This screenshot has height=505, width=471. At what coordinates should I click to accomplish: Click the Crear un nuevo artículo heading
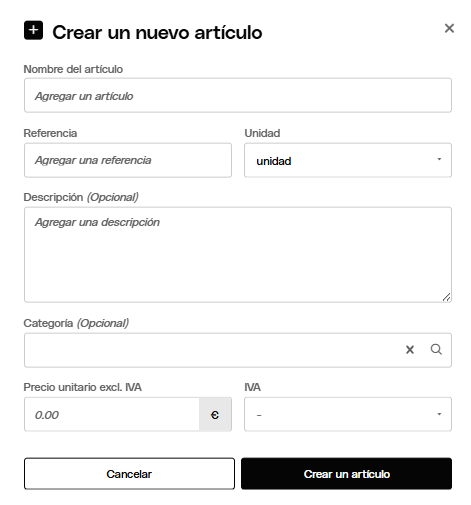pyautogui.click(x=157, y=32)
